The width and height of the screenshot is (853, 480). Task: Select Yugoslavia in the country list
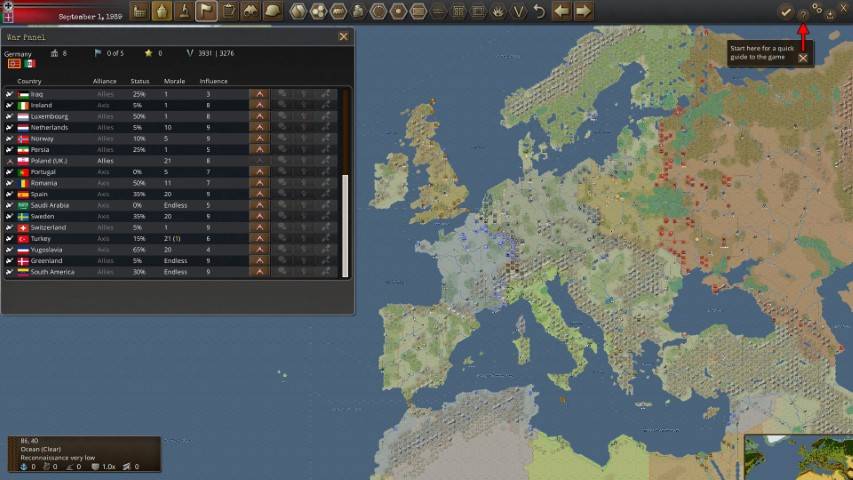(46, 249)
